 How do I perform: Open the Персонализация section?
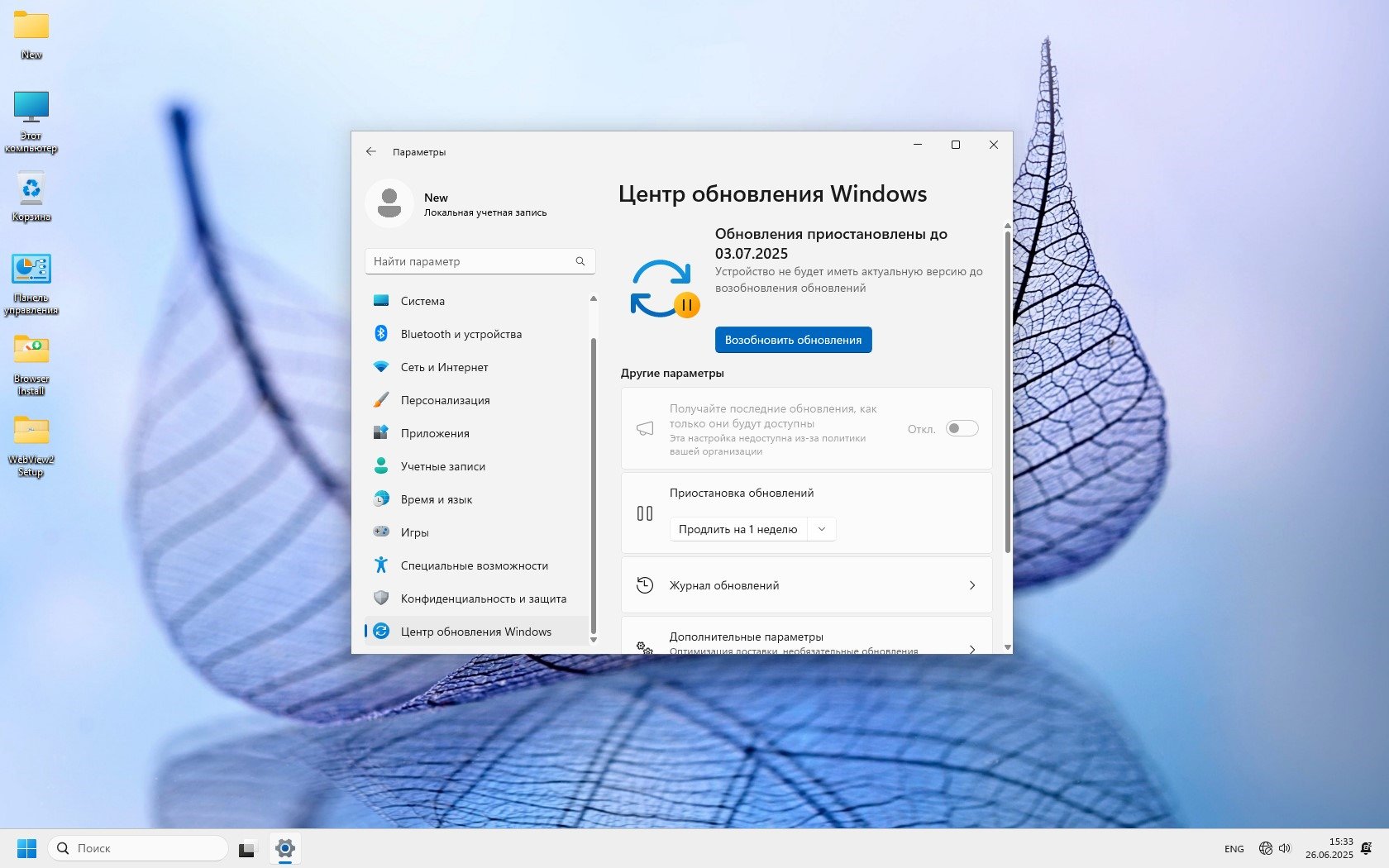point(476,400)
